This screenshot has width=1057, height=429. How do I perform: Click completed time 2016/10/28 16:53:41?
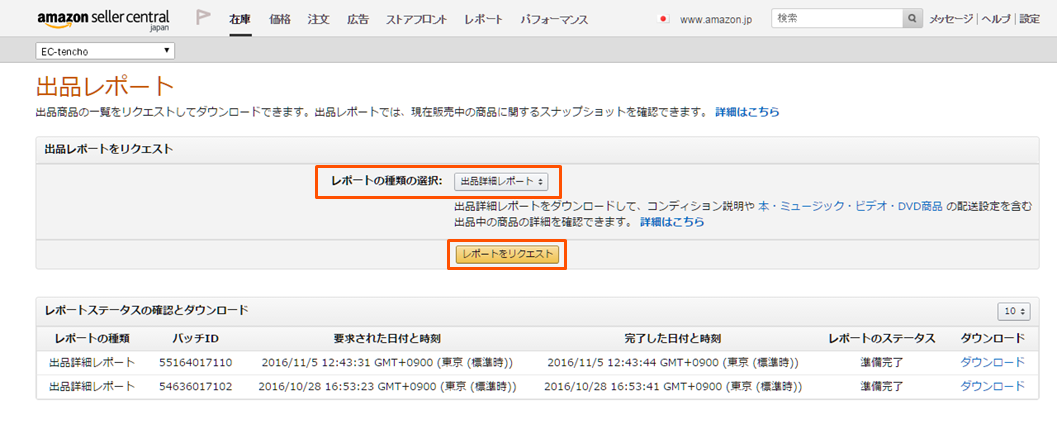click(x=673, y=386)
